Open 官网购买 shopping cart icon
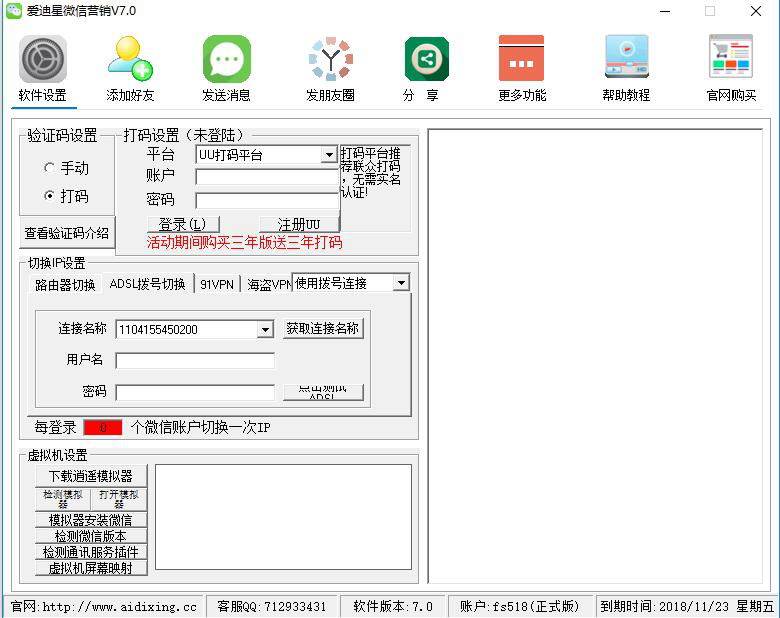 731,56
